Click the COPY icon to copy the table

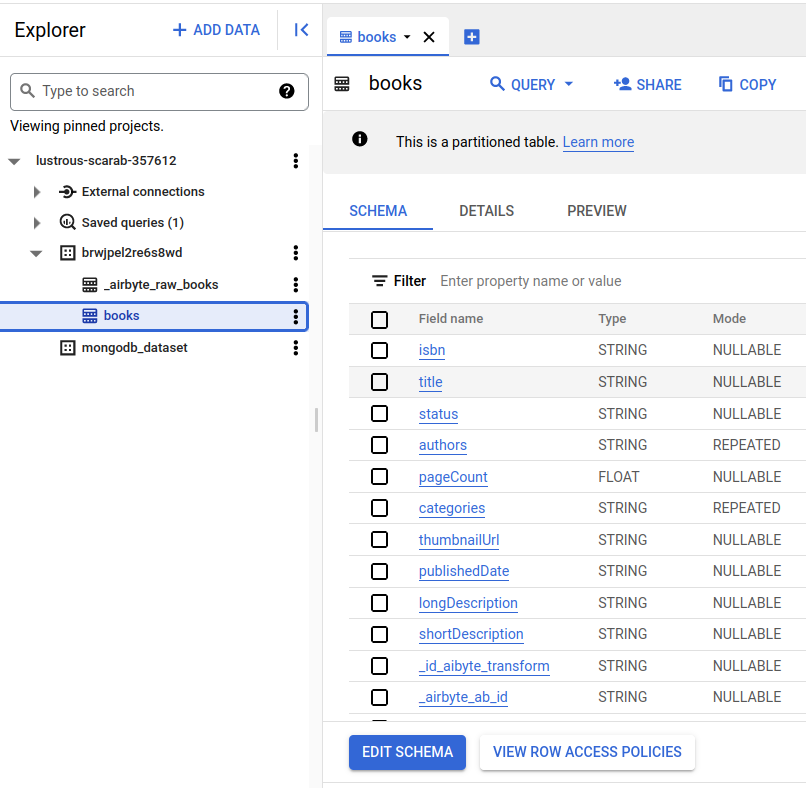[x=746, y=84]
